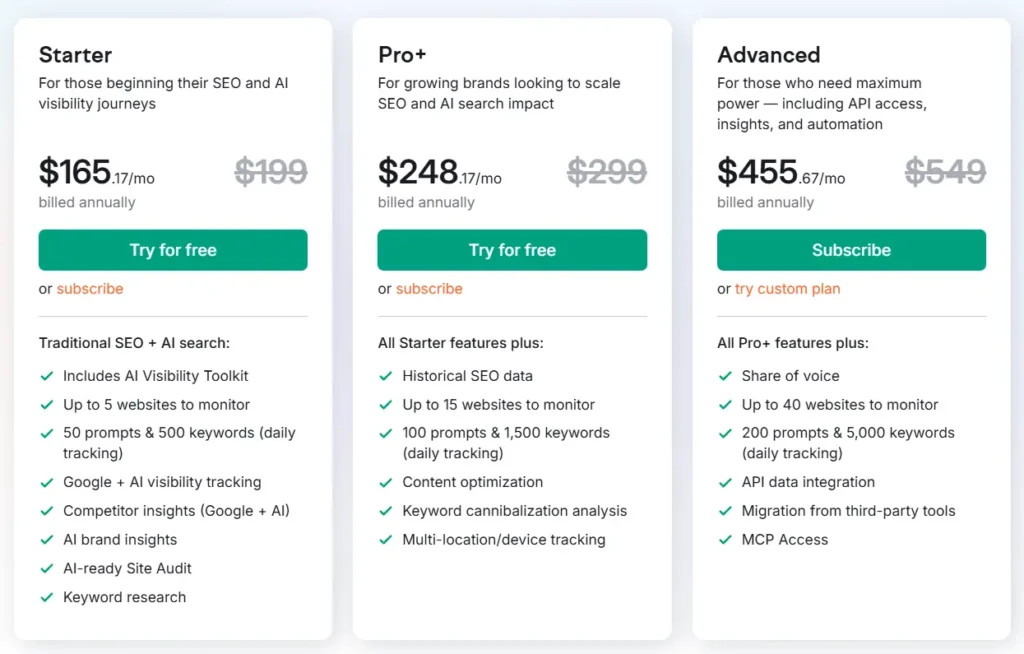Click the $455.67/mo price on Advanced
This screenshot has height=654, width=1024.
coord(779,172)
